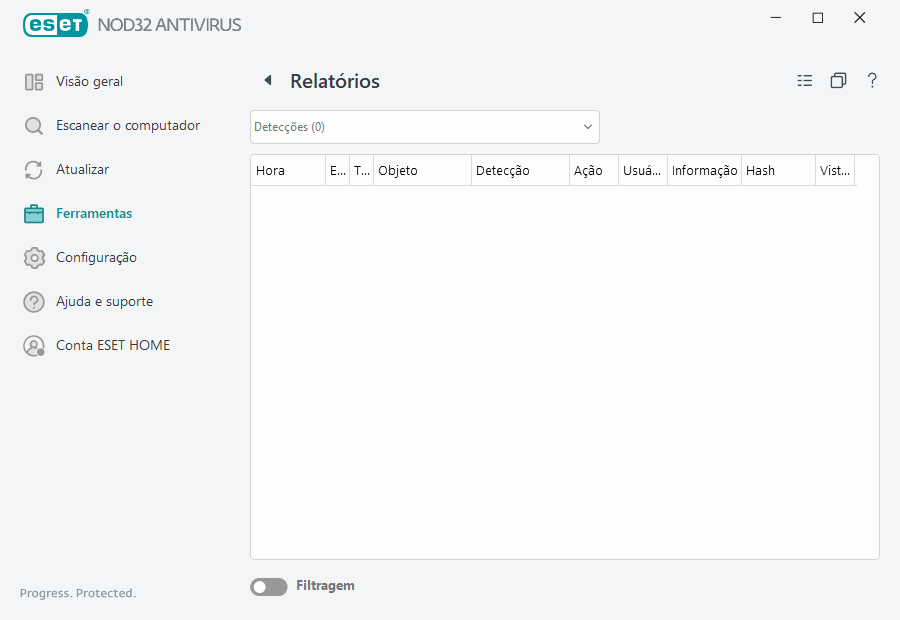Click the Ajuda e suporte question icon

[34, 301]
